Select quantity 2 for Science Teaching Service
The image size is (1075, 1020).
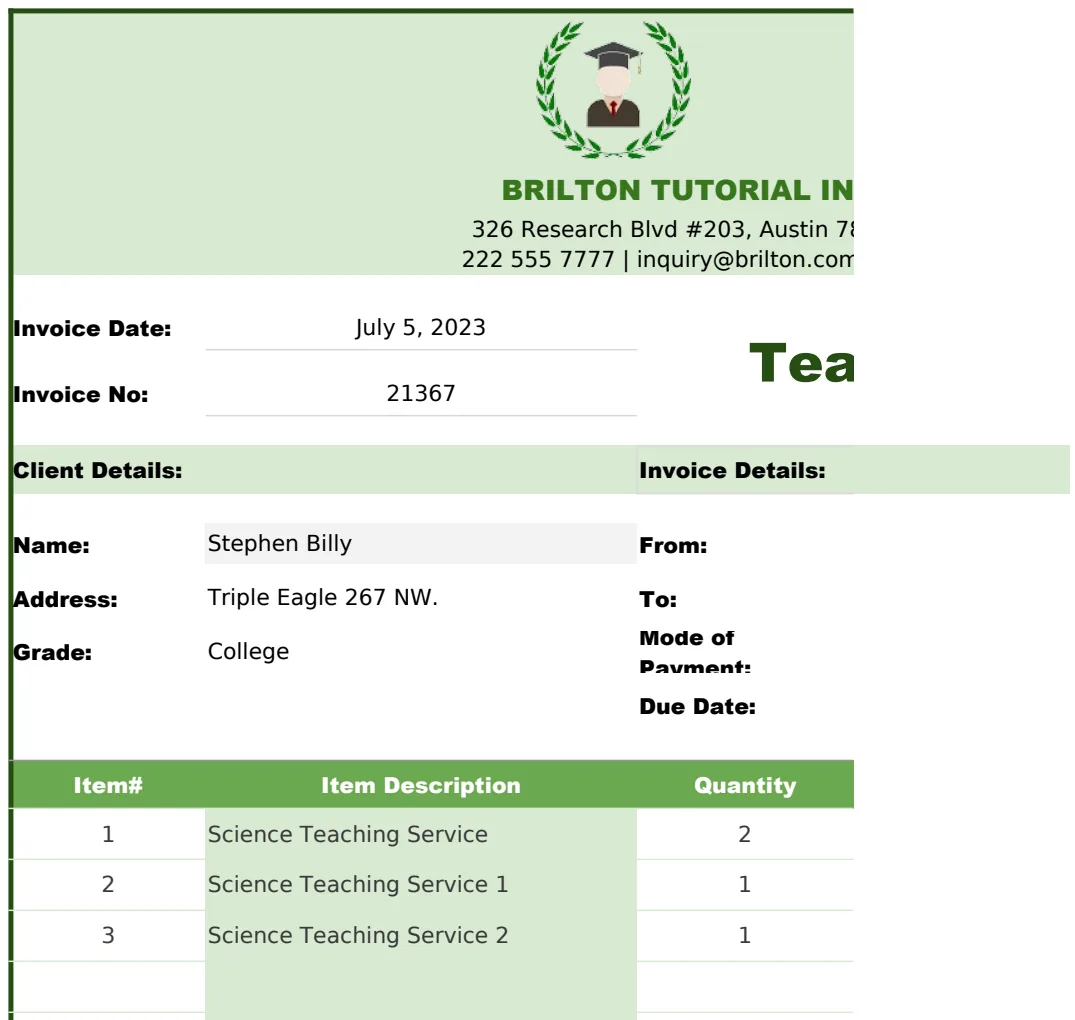(745, 834)
